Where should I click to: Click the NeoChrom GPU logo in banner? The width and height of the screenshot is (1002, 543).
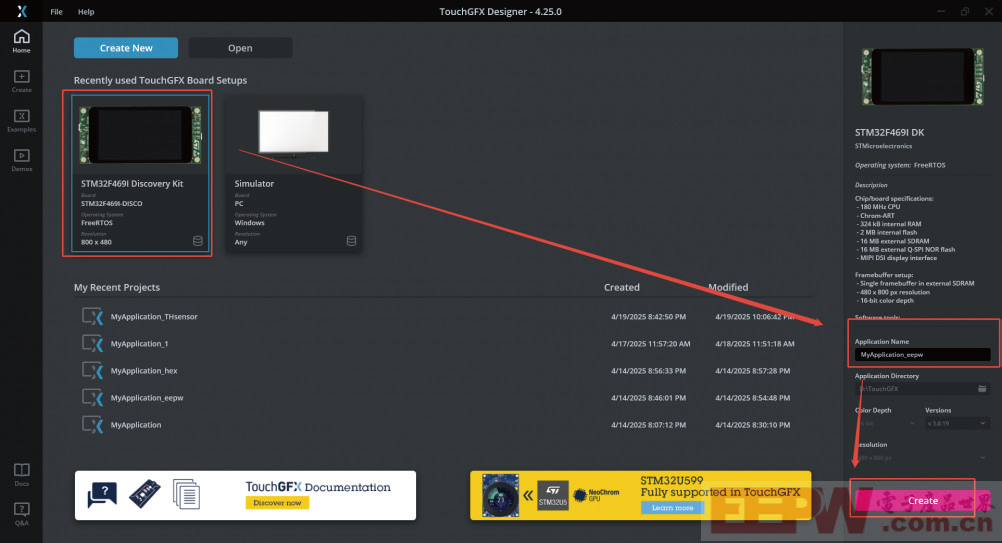pos(596,495)
